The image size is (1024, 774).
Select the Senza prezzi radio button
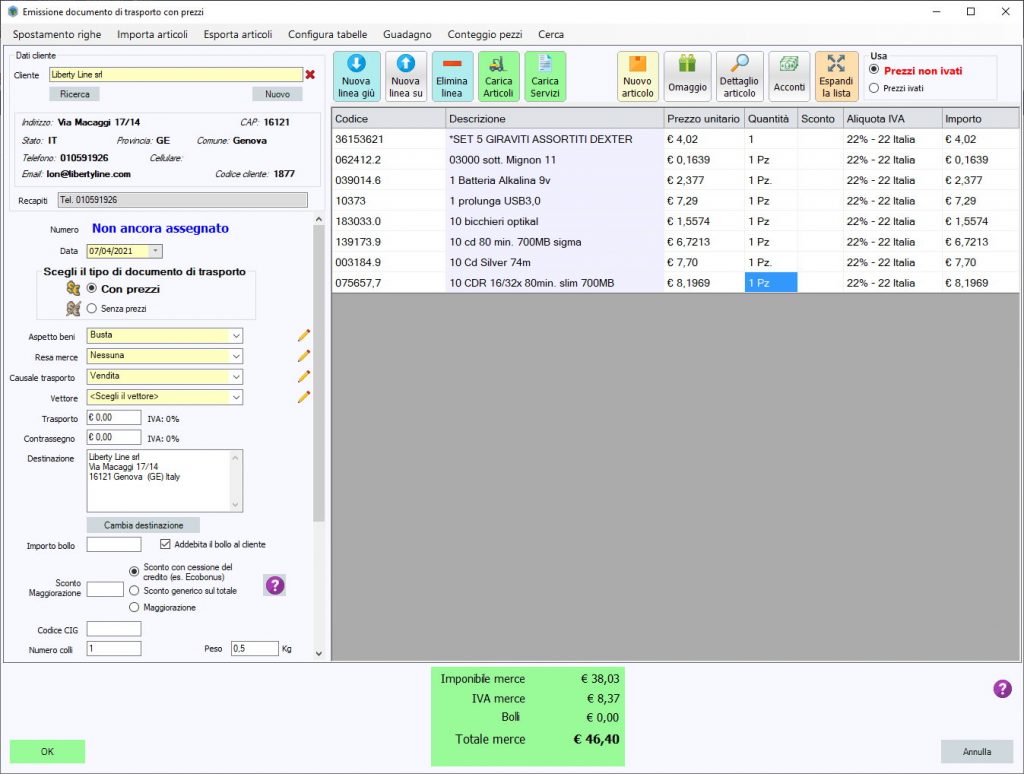tap(92, 309)
